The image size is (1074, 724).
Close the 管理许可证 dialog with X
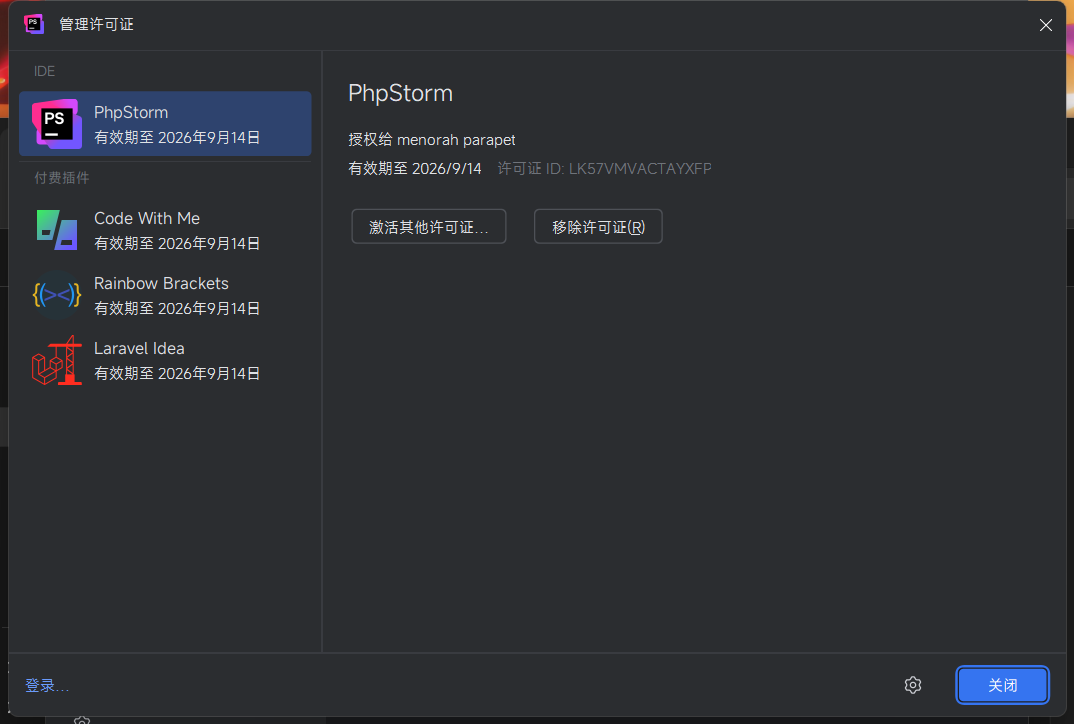[1045, 25]
